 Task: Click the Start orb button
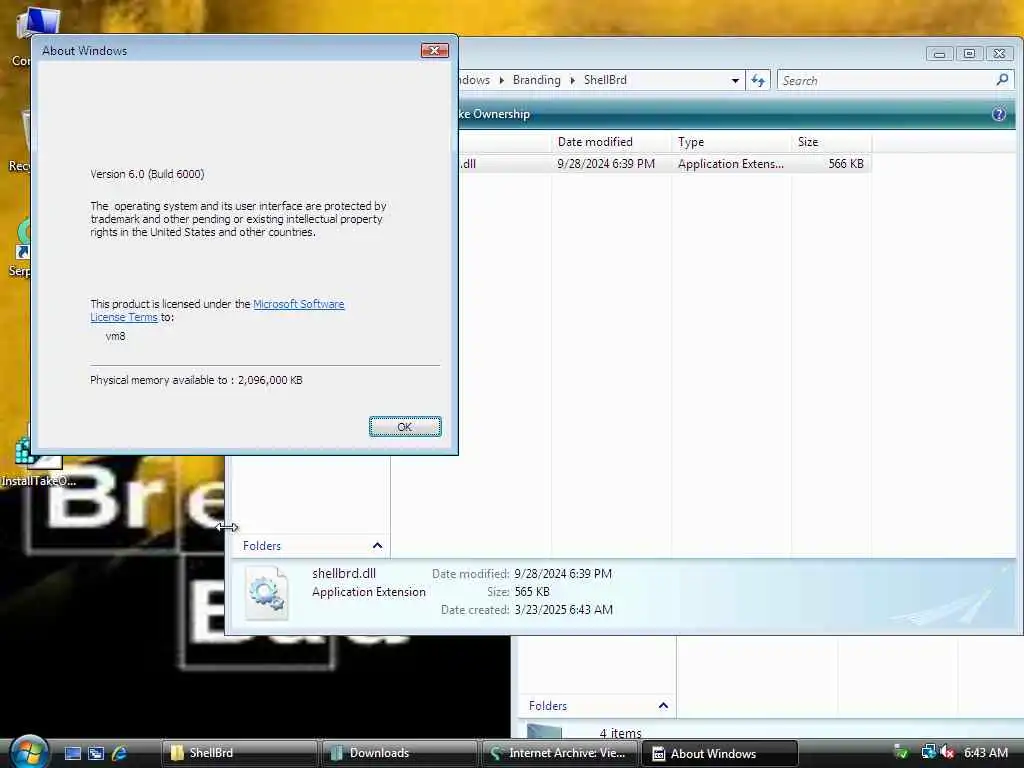pyautogui.click(x=29, y=752)
